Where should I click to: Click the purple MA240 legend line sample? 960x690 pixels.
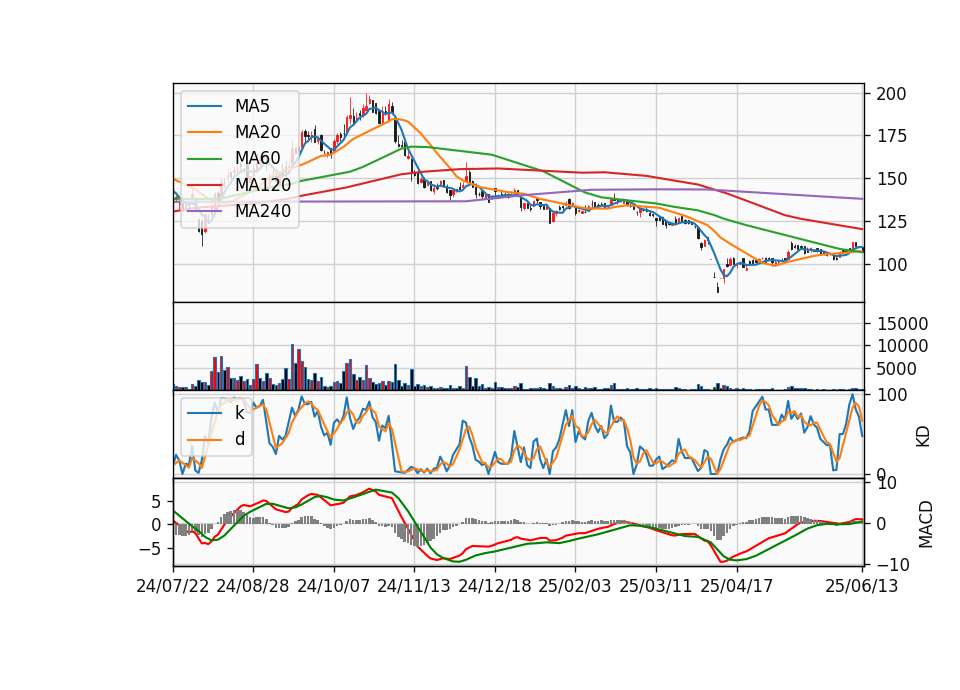(x=204, y=211)
